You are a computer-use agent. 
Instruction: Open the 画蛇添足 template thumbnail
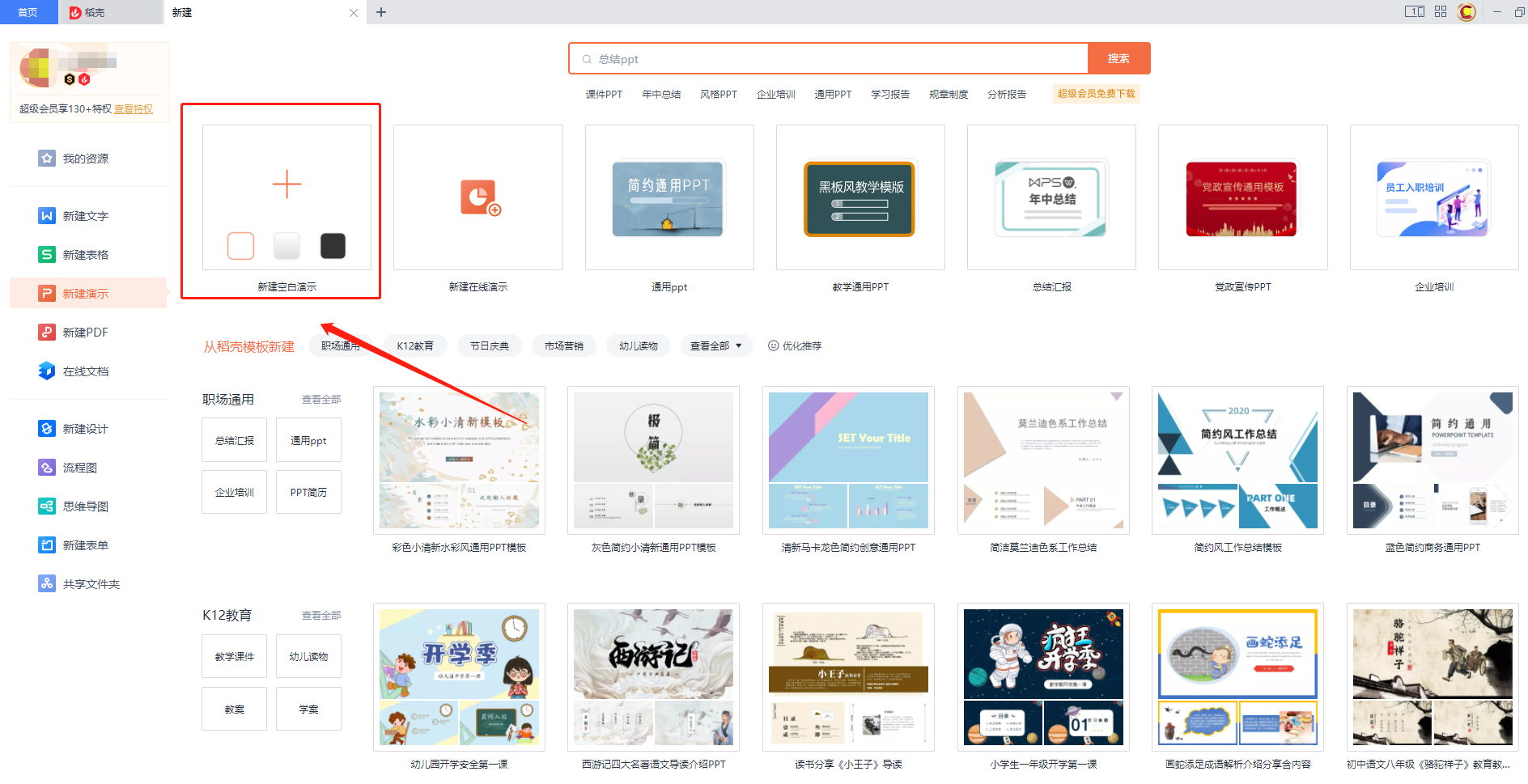pyautogui.click(x=1237, y=676)
